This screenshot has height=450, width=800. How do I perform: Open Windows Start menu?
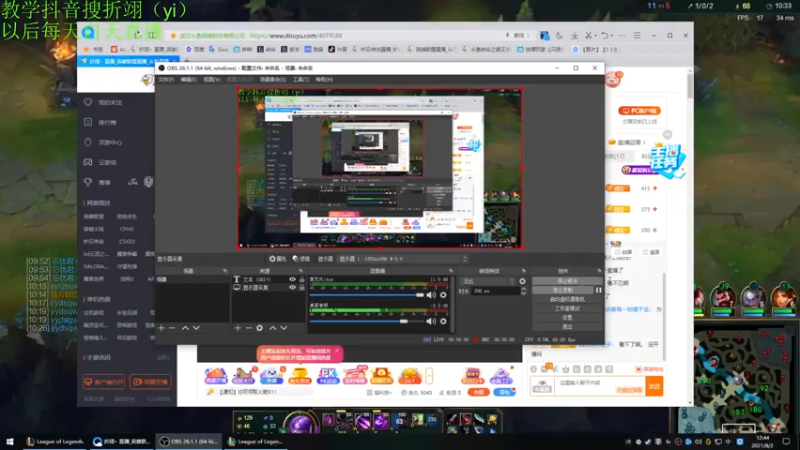(9, 442)
